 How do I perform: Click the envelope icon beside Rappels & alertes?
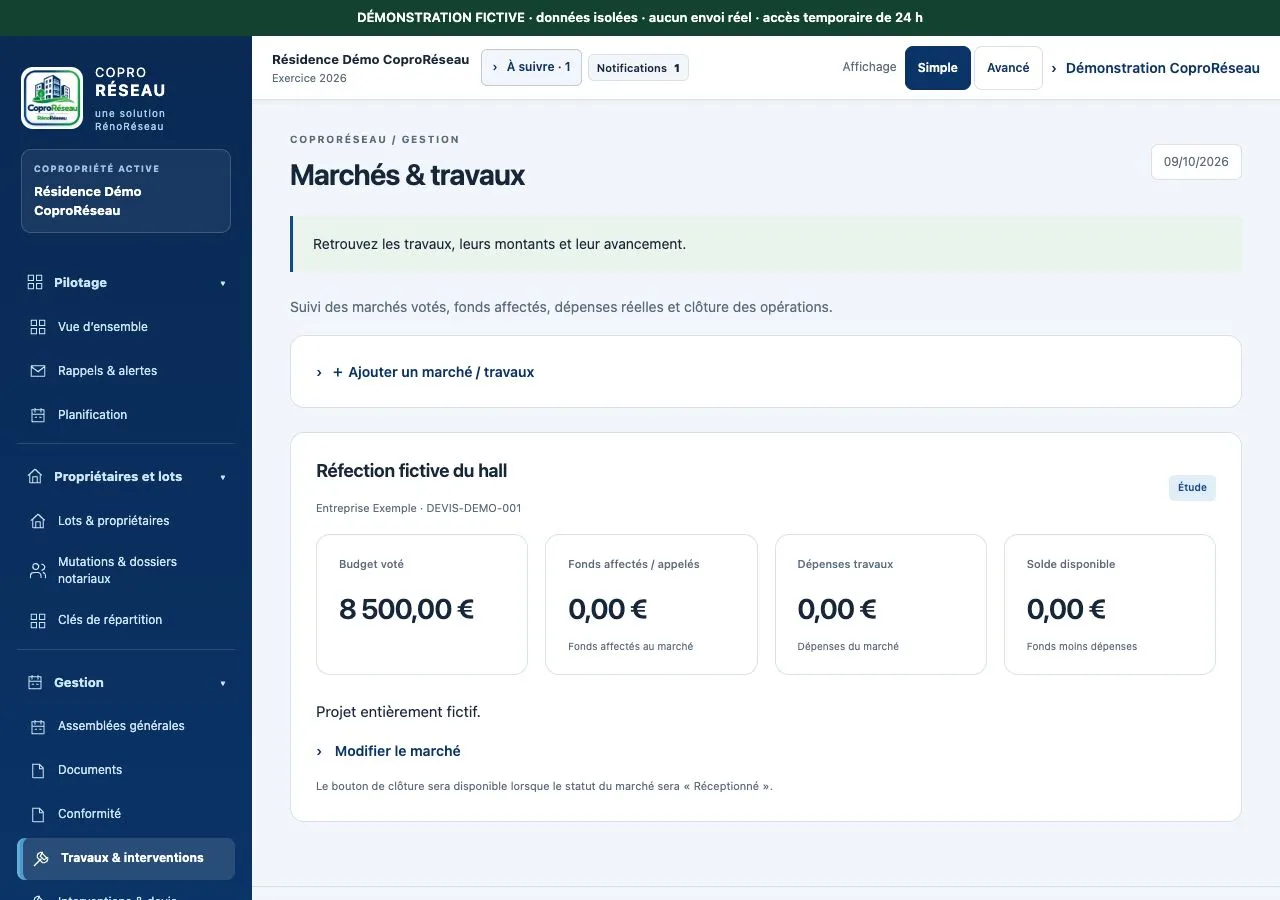pyautogui.click(x=38, y=371)
